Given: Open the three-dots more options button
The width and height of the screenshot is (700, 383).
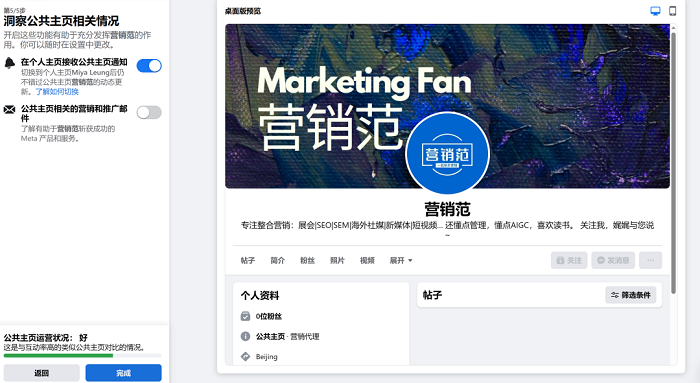Looking at the screenshot, I should [x=650, y=260].
